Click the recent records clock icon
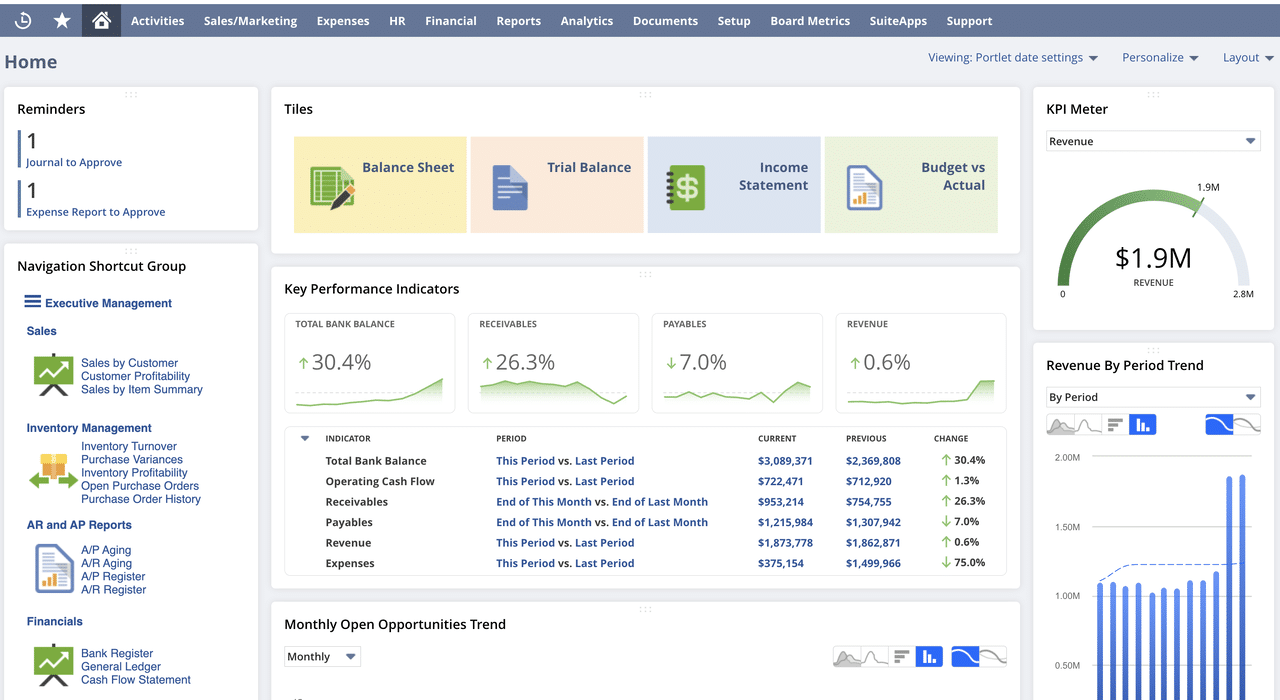1280x700 pixels. click(21, 20)
